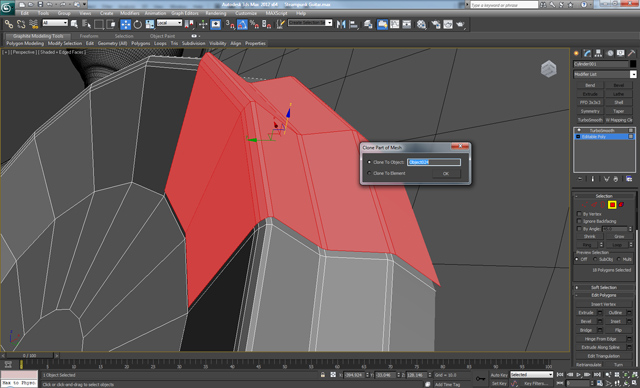Activate the Select and Move tool
Image resolution: width=640 pixels, height=388 pixels.
click(125, 24)
